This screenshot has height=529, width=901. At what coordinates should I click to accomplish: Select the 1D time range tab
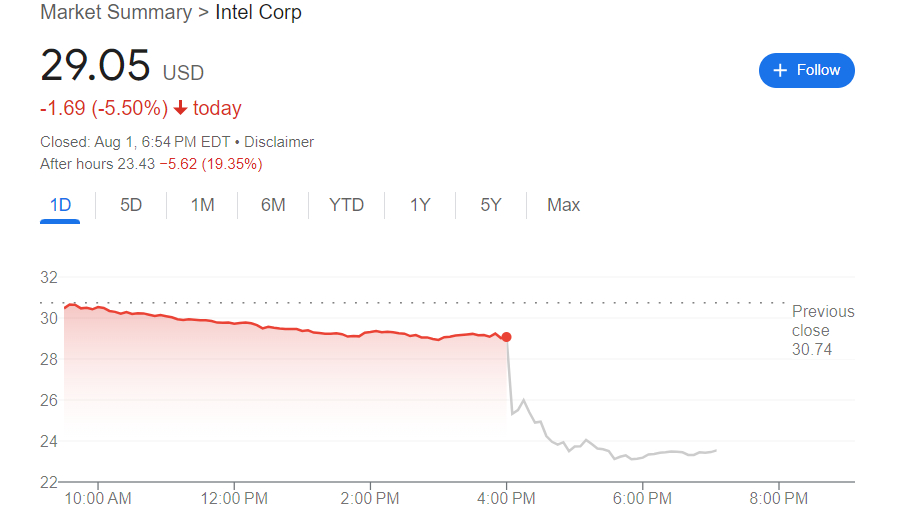[x=61, y=205]
